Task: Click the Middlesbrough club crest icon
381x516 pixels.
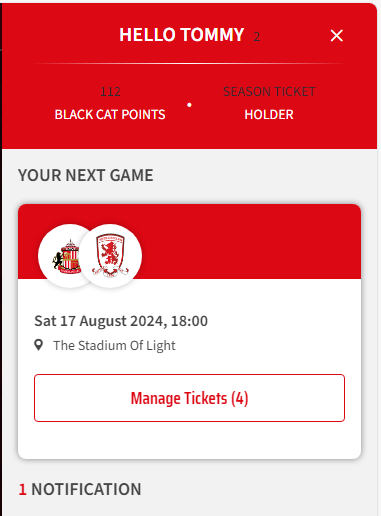Action: coord(110,256)
